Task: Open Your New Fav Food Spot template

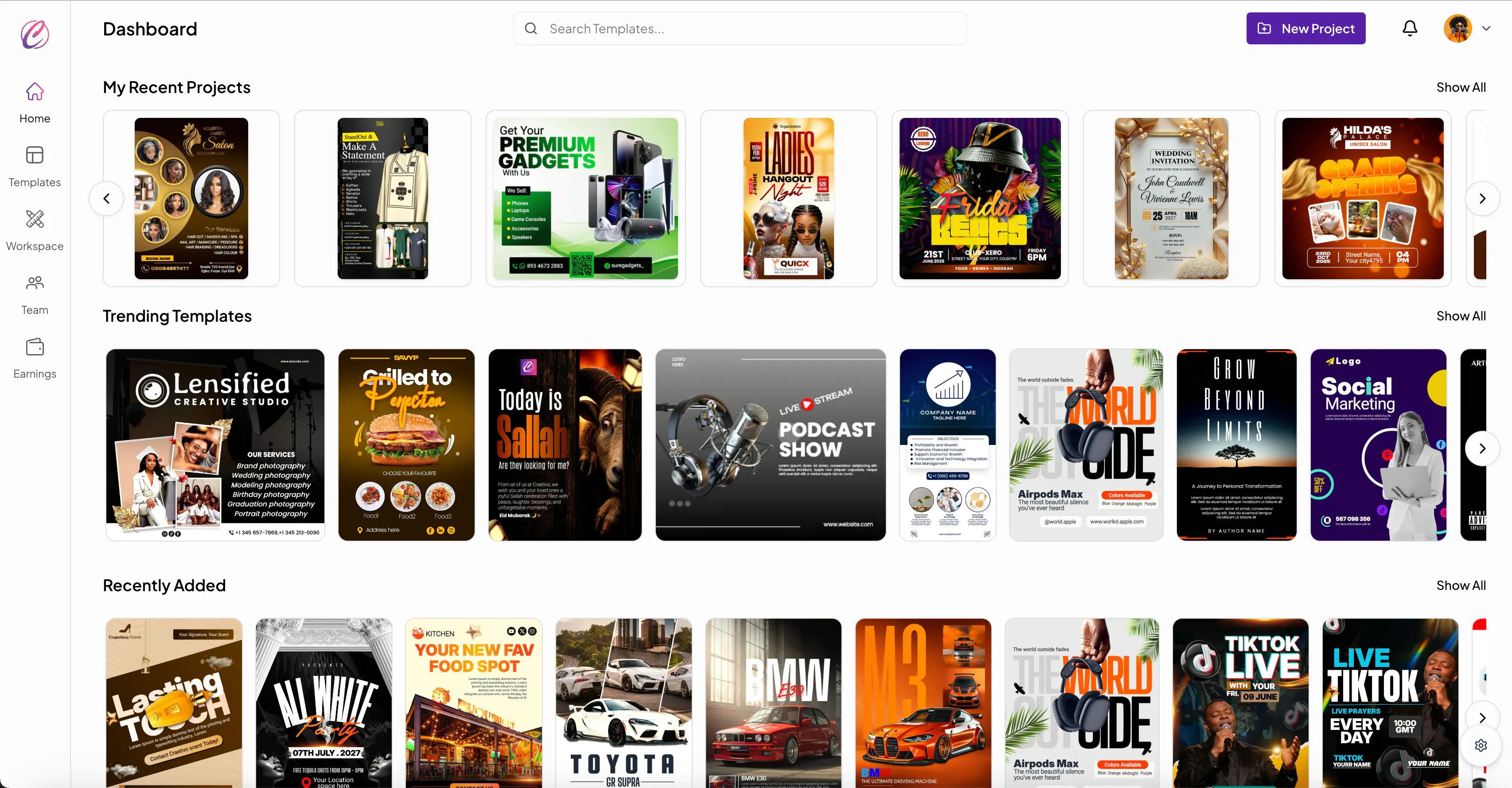Action: pyautogui.click(x=474, y=703)
